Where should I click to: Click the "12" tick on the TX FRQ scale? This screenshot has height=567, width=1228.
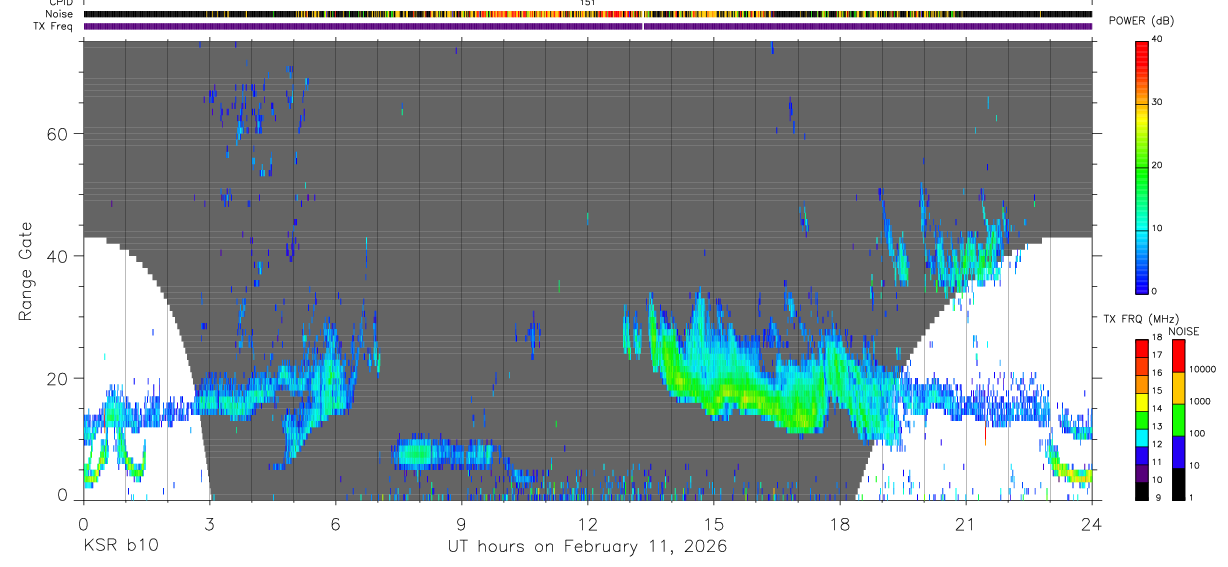pyautogui.click(x=1157, y=444)
